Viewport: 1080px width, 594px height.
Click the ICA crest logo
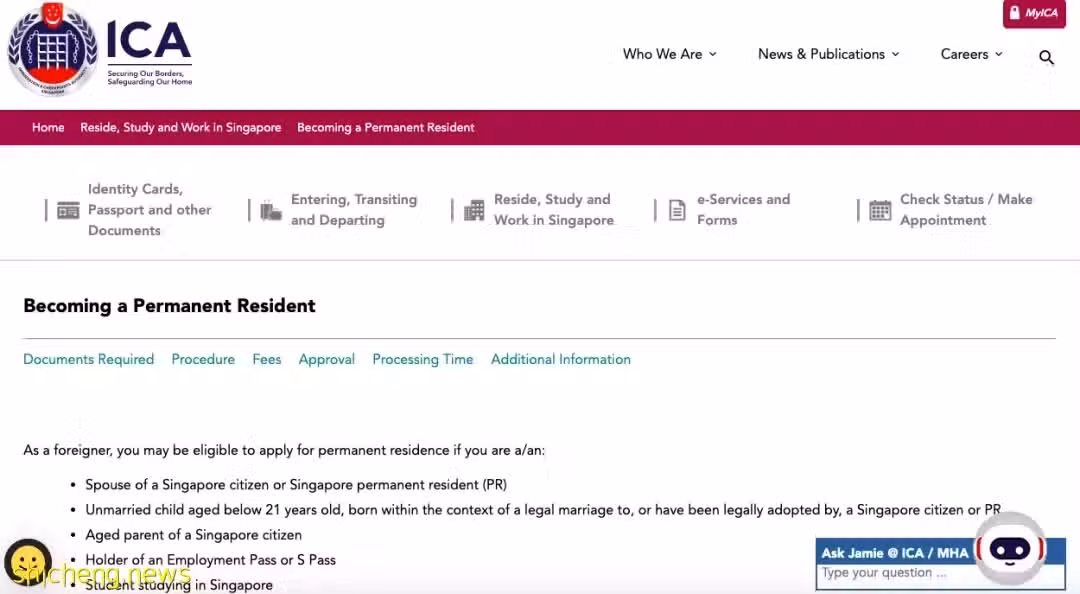[52, 49]
